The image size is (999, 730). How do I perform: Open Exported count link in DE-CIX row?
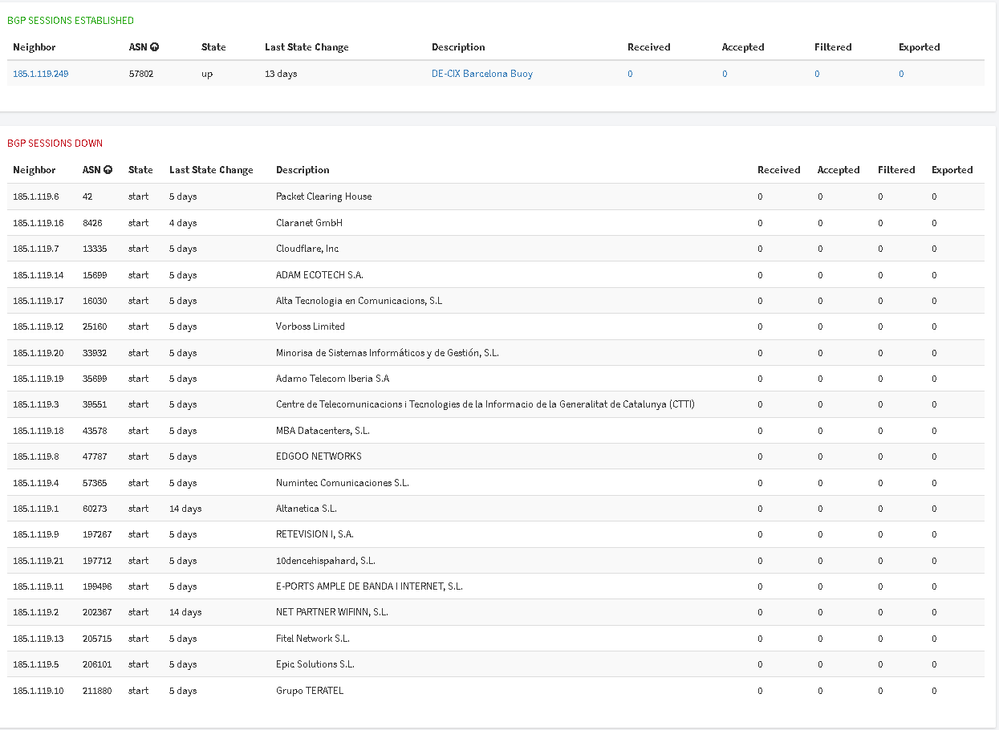click(x=901, y=74)
